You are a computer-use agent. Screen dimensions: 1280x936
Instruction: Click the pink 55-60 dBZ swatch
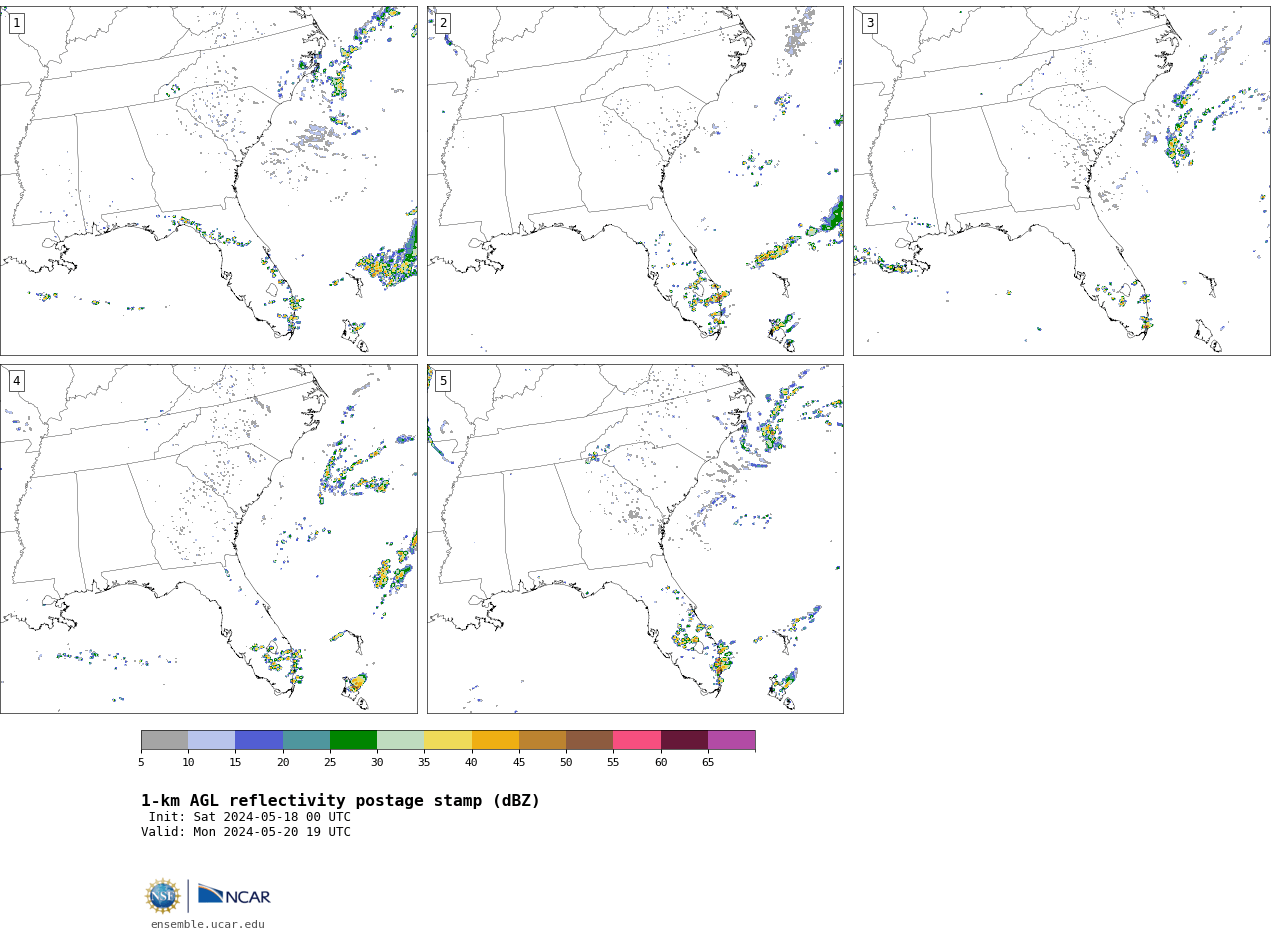click(x=637, y=740)
